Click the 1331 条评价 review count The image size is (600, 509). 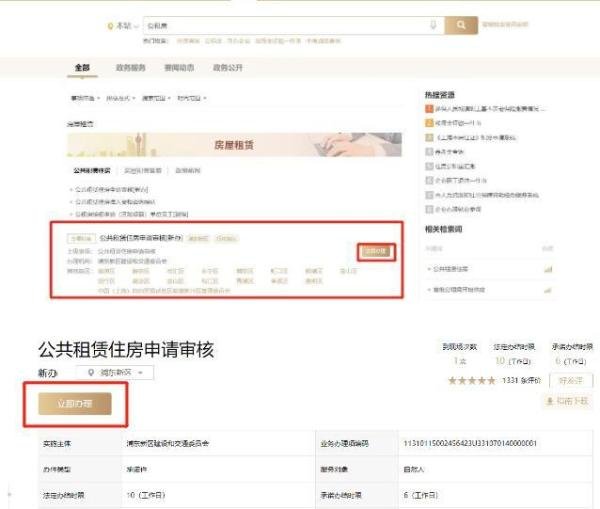(522, 380)
